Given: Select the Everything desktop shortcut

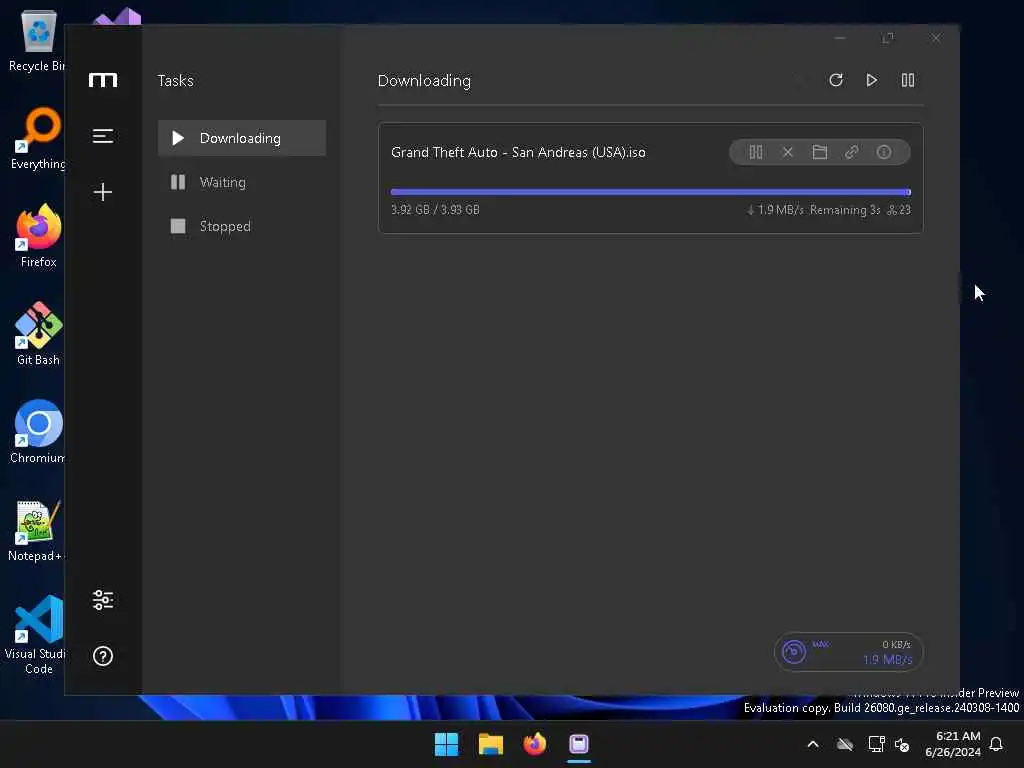Looking at the screenshot, I should coord(39,138).
